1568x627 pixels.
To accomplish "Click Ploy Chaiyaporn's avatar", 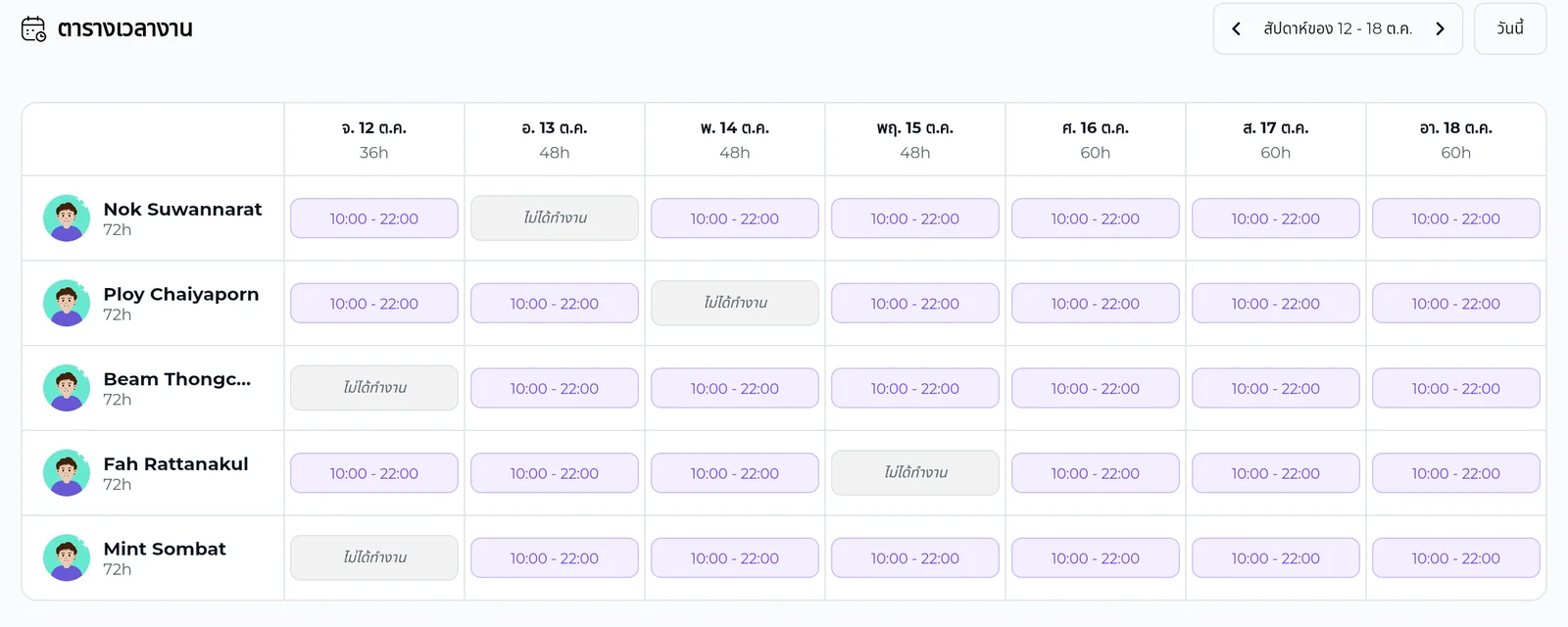I will pyautogui.click(x=67, y=303).
